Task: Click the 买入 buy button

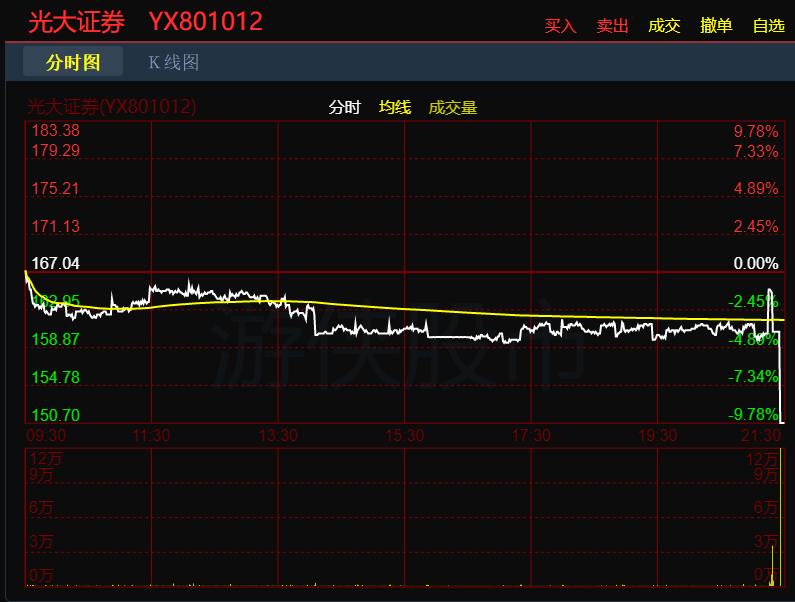Action: click(560, 25)
